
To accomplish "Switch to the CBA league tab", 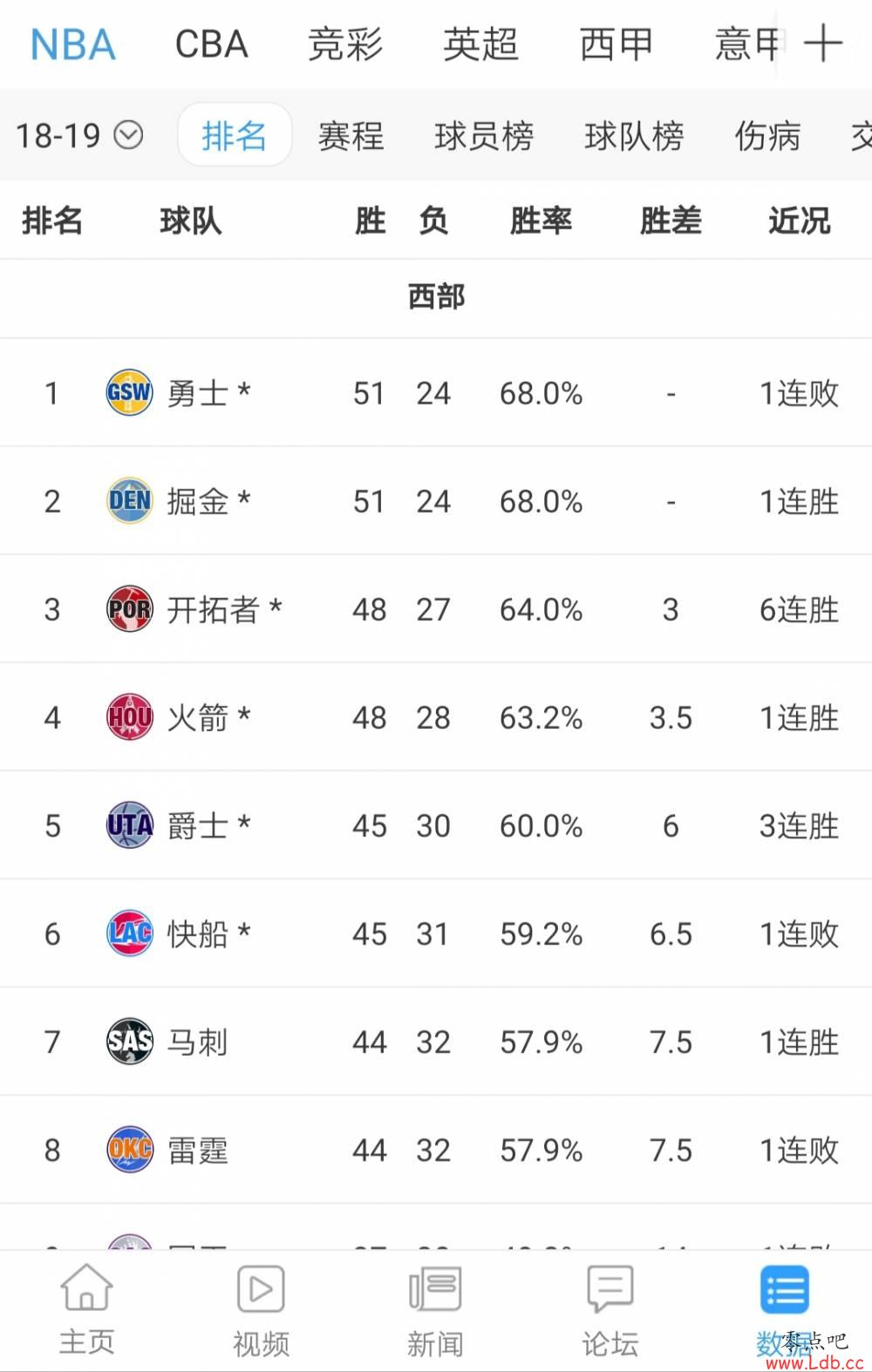I will [x=212, y=44].
